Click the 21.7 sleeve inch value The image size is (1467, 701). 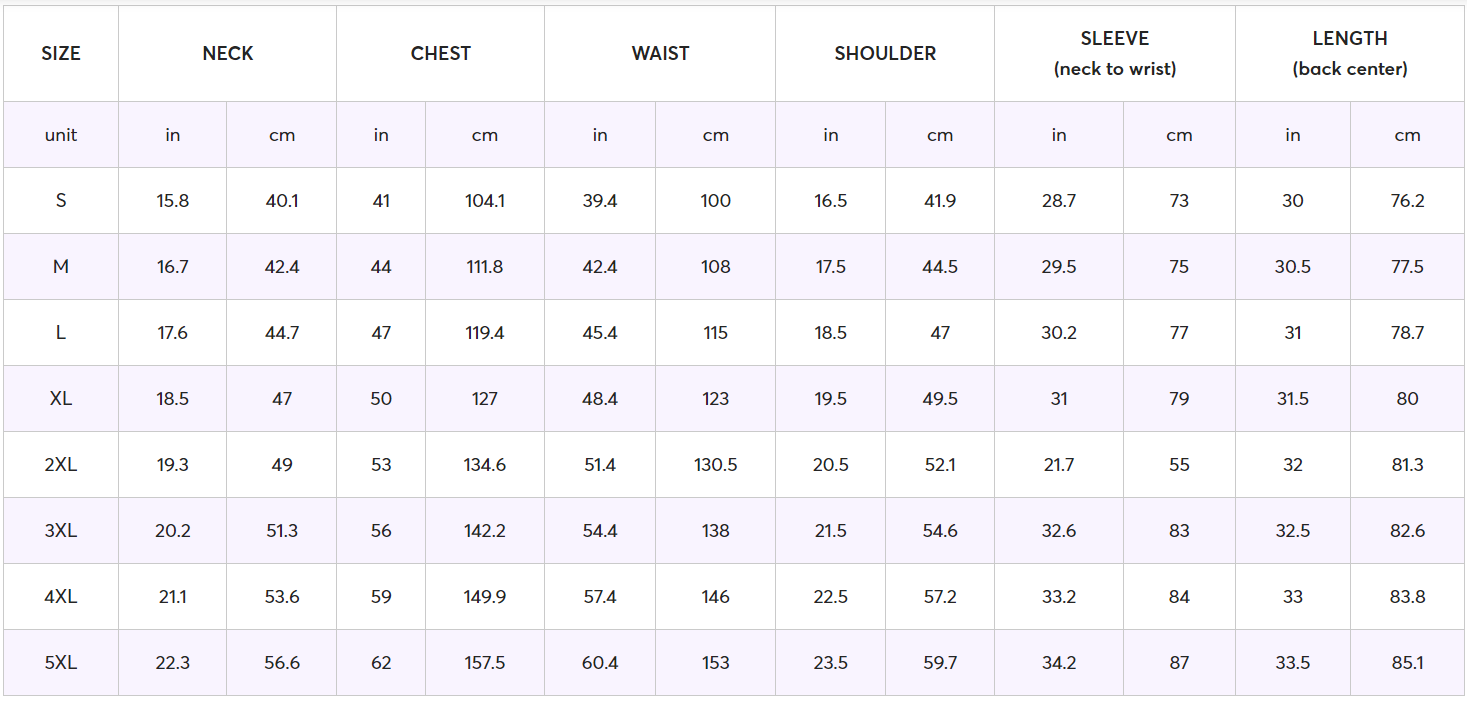[1059, 465]
